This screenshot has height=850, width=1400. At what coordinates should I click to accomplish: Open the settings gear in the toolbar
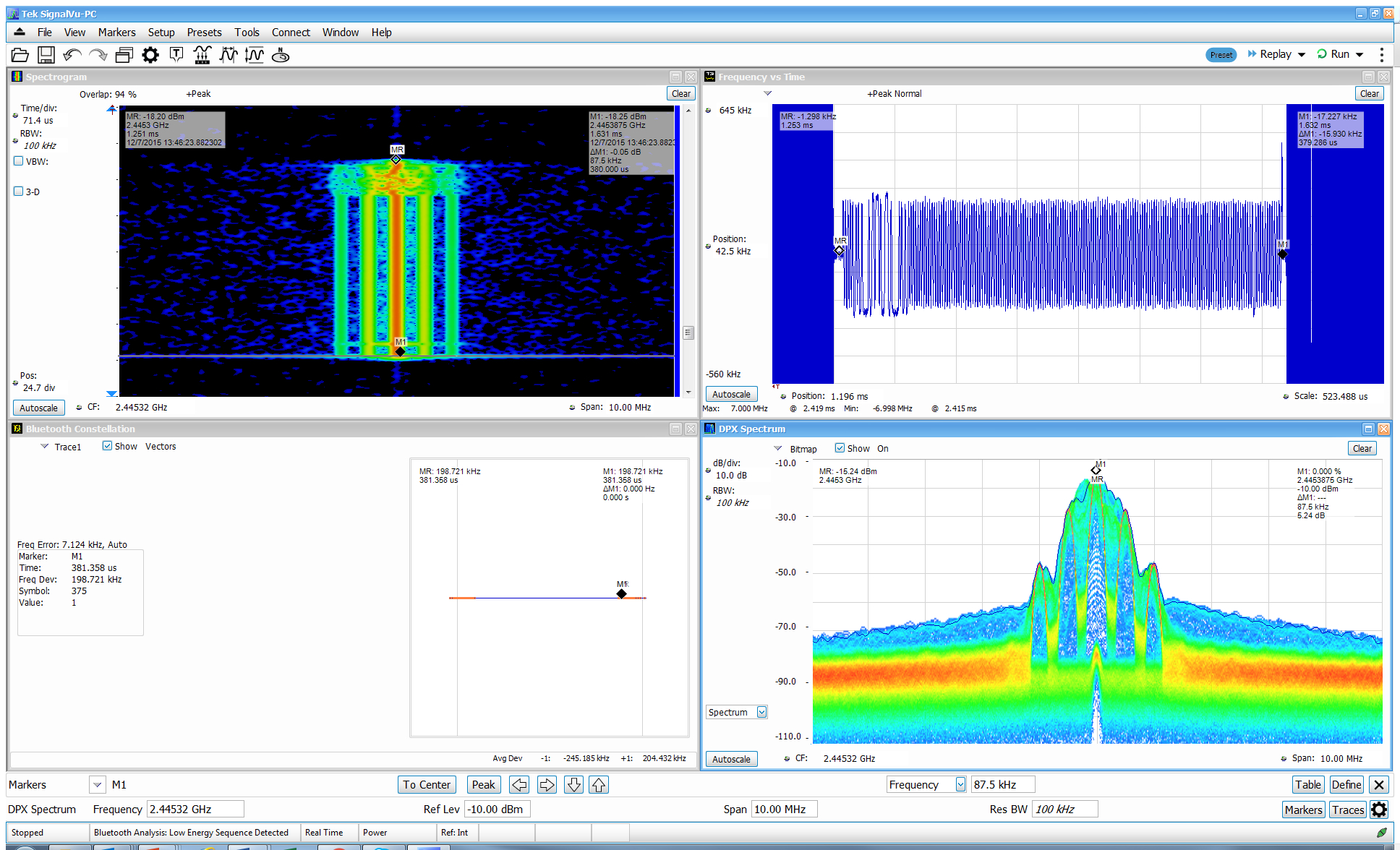(x=150, y=55)
